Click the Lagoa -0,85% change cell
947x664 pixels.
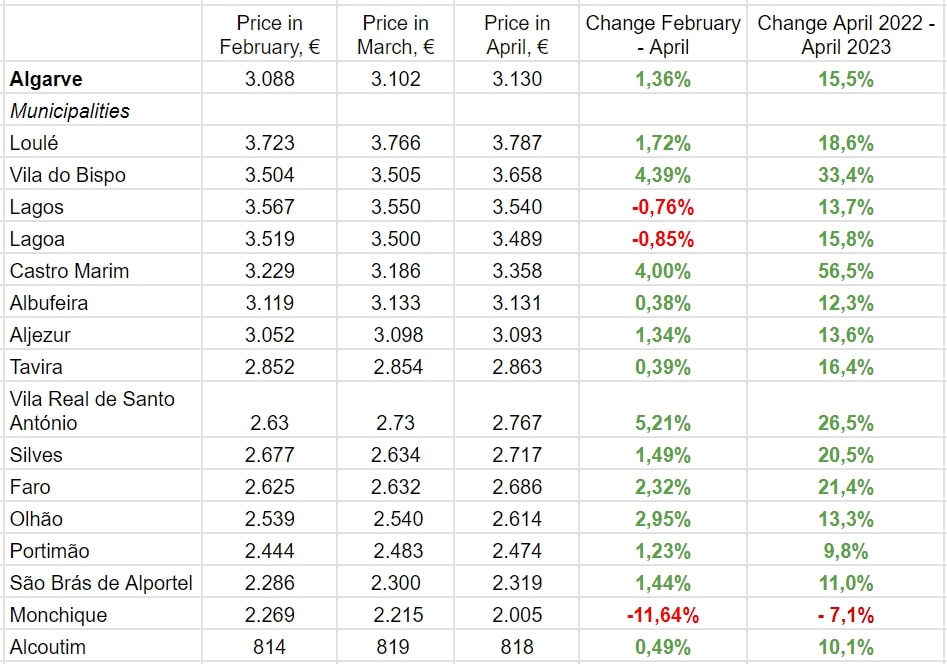(663, 239)
